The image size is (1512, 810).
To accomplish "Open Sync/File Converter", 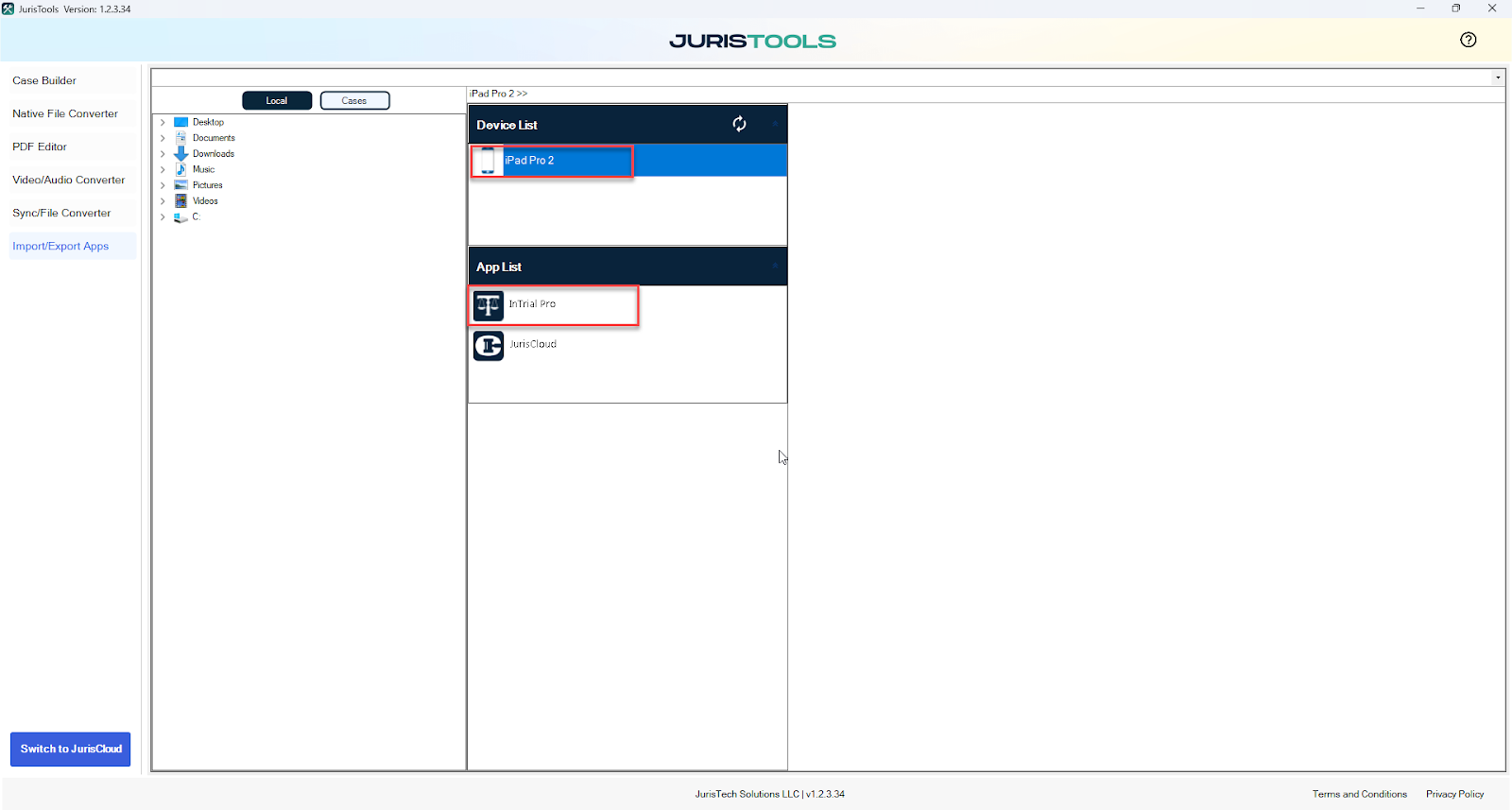I will coord(61,213).
